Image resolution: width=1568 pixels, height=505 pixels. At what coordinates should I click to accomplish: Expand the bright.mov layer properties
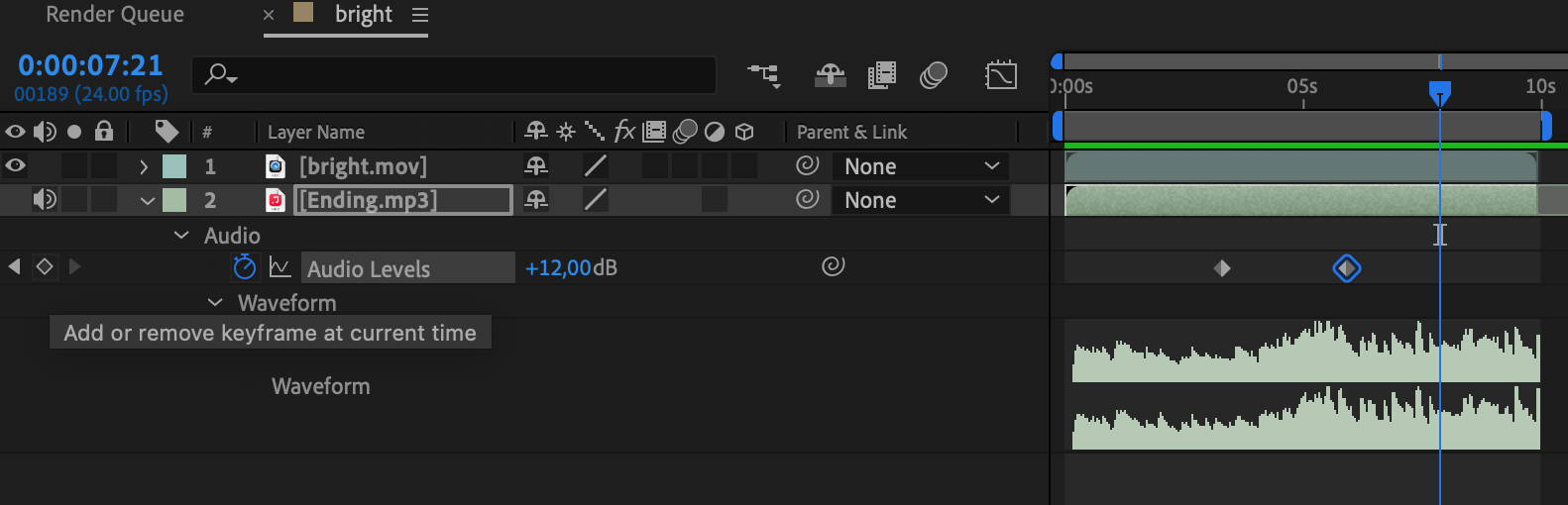coord(145,166)
